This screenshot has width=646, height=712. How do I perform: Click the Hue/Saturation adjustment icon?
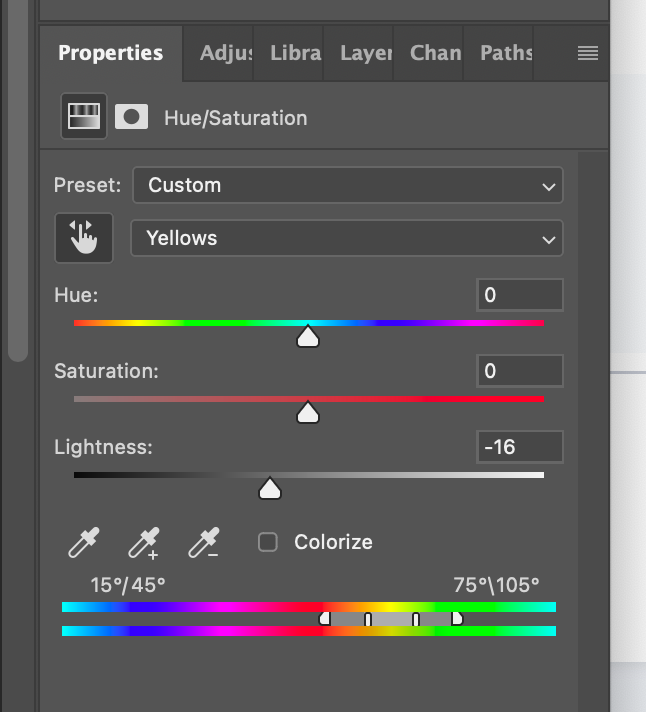(x=84, y=116)
